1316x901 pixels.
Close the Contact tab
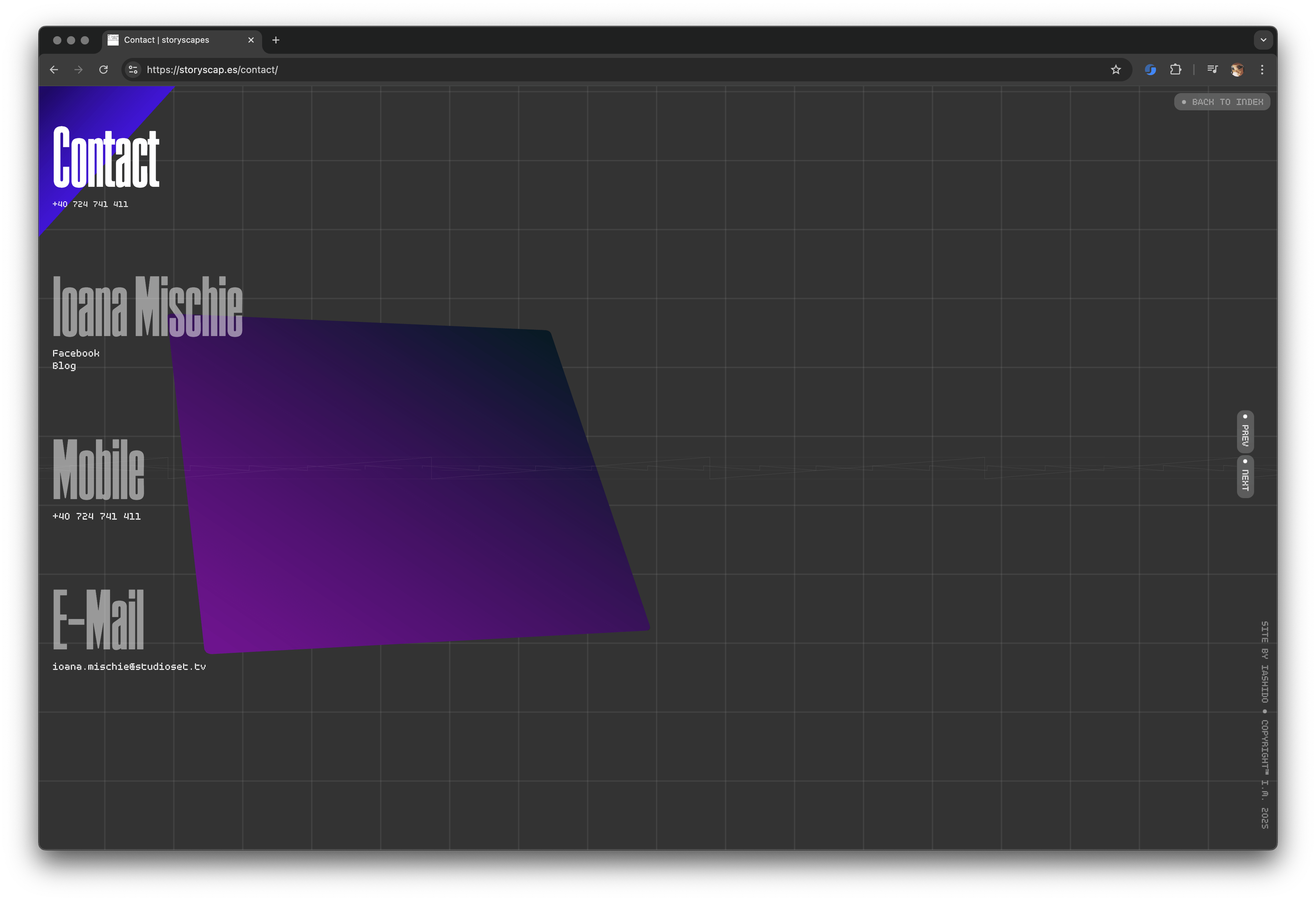click(251, 40)
